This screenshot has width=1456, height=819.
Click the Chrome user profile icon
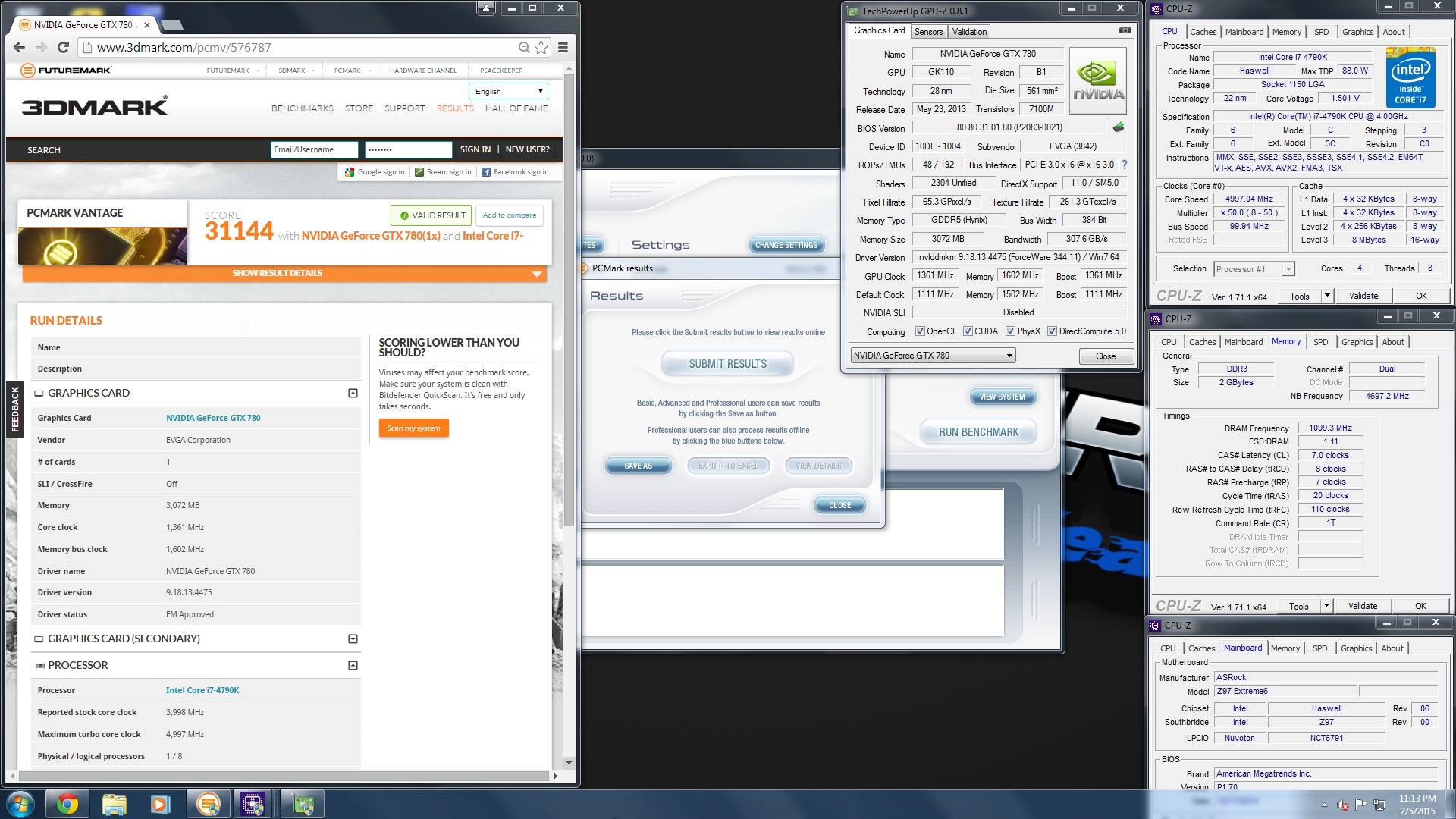point(486,8)
